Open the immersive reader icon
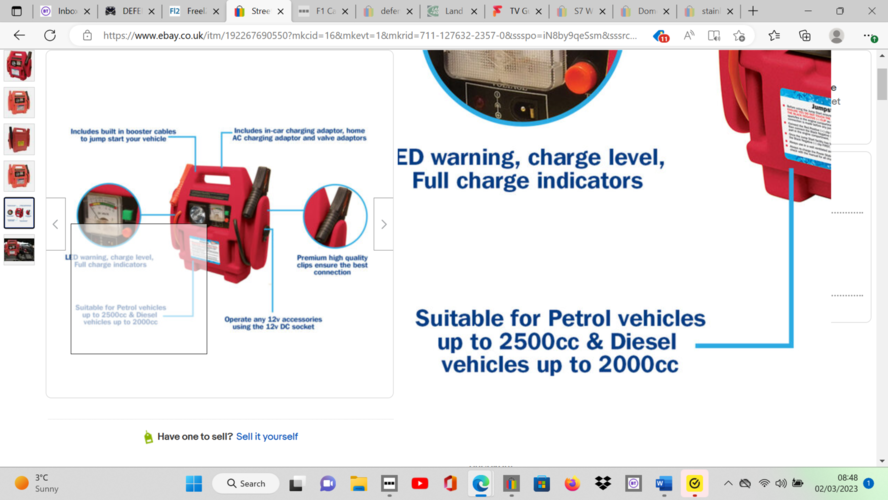The image size is (888, 500). tap(714, 36)
